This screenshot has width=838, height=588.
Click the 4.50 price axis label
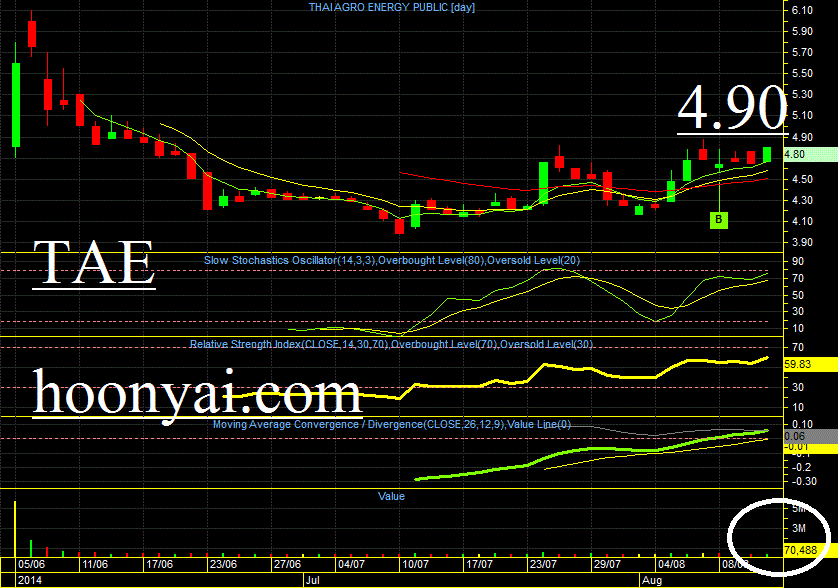tap(802, 179)
